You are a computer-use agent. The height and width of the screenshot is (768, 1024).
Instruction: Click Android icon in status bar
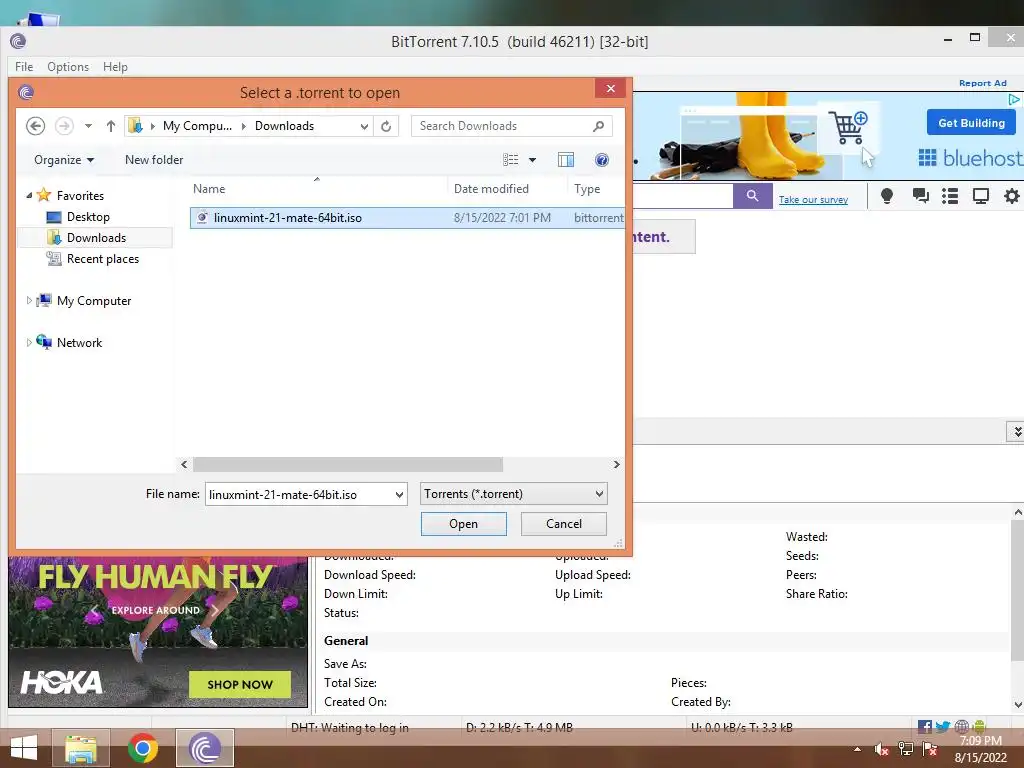click(x=978, y=726)
